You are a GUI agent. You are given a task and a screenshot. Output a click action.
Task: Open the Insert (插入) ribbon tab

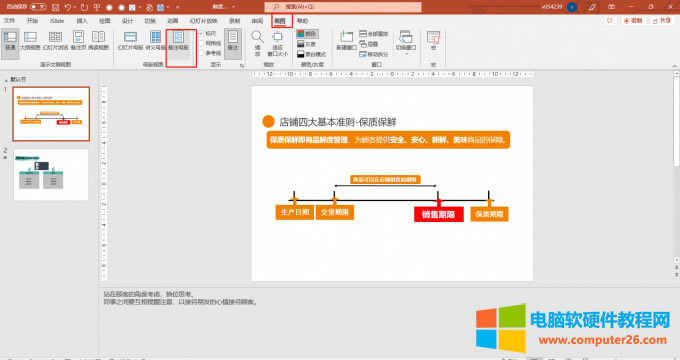pos(82,21)
